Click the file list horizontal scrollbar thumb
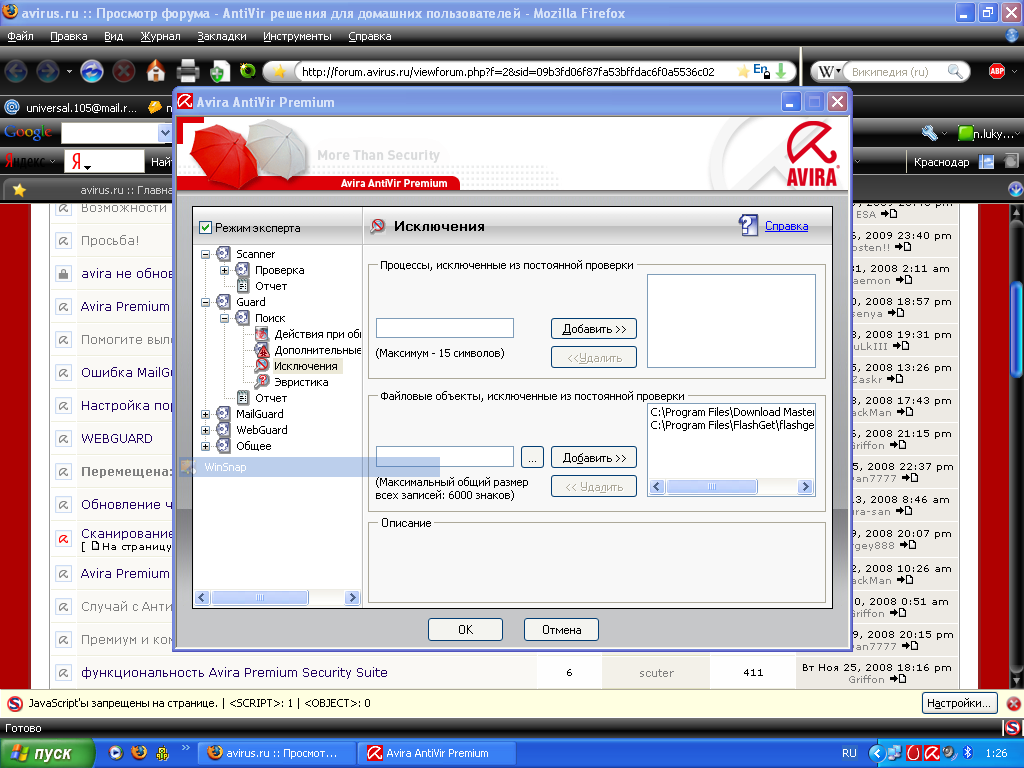This screenshot has width=1024, height=768. (x=711, y=487)
